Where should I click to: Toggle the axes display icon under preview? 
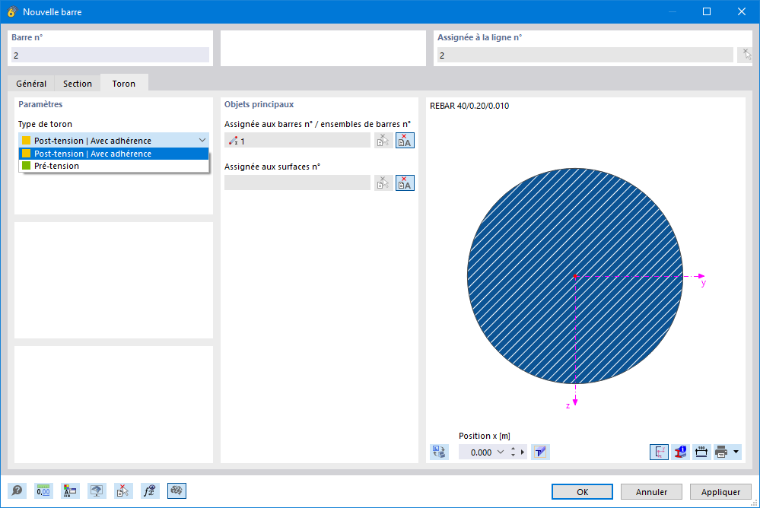pos(659,452)
